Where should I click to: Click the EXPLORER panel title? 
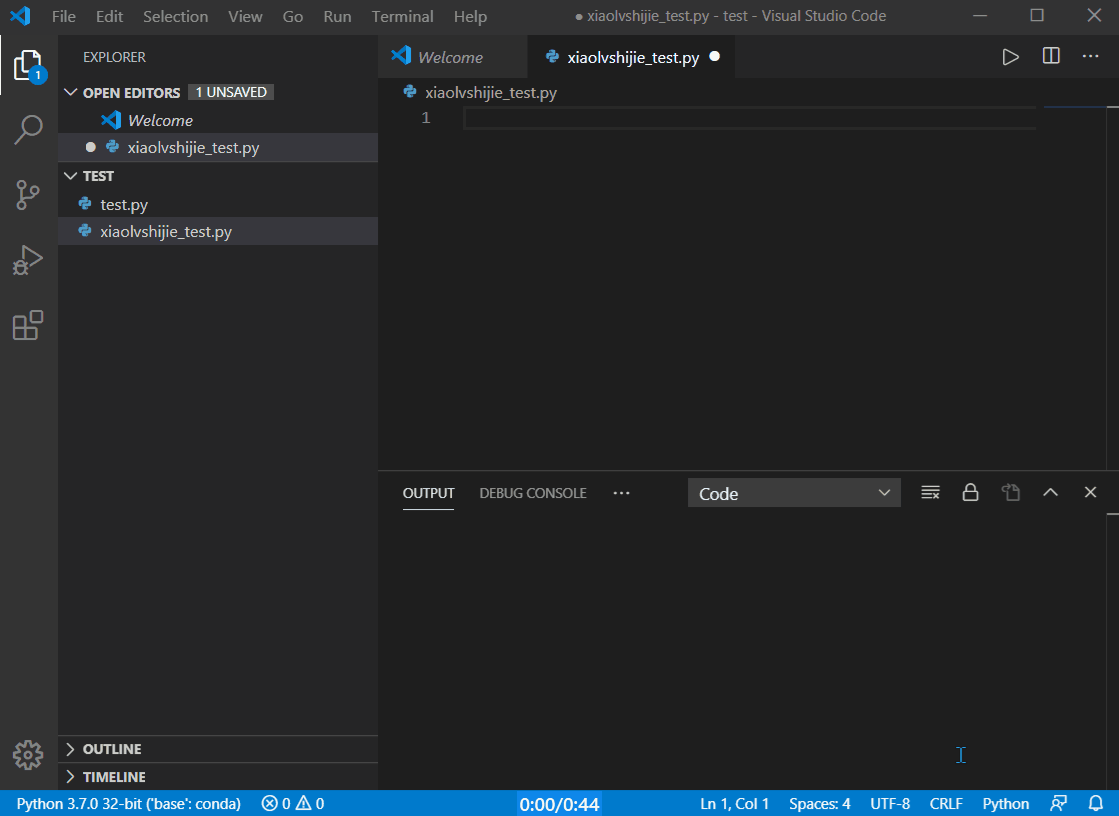pos(114,57)
